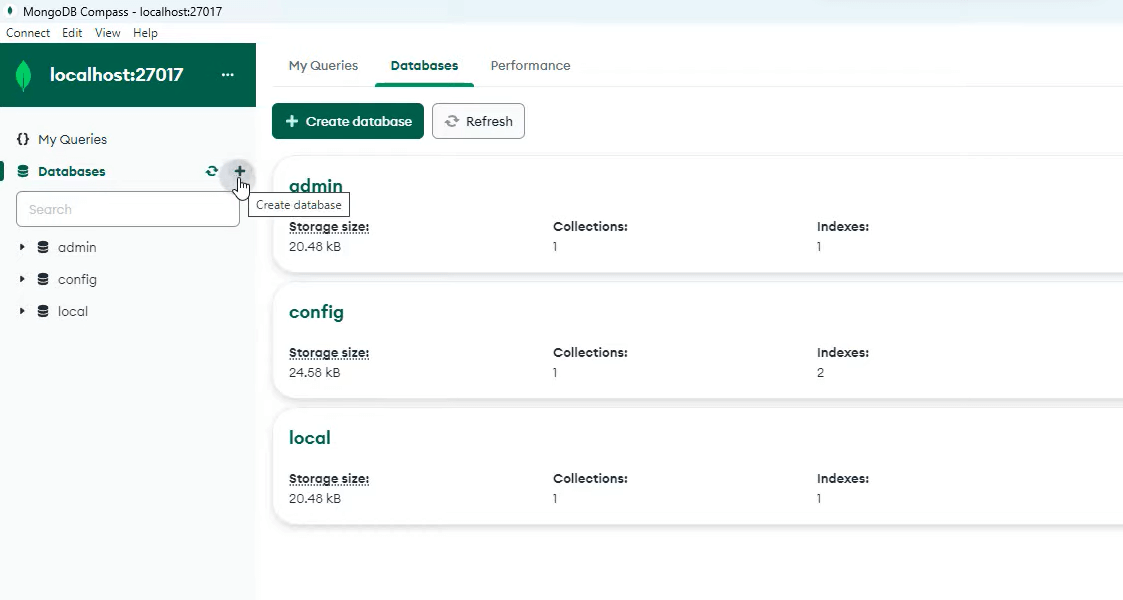Screen dimensions: 1123x600
Task: Expand the config database tree
Action: click(x=22, y=279)
